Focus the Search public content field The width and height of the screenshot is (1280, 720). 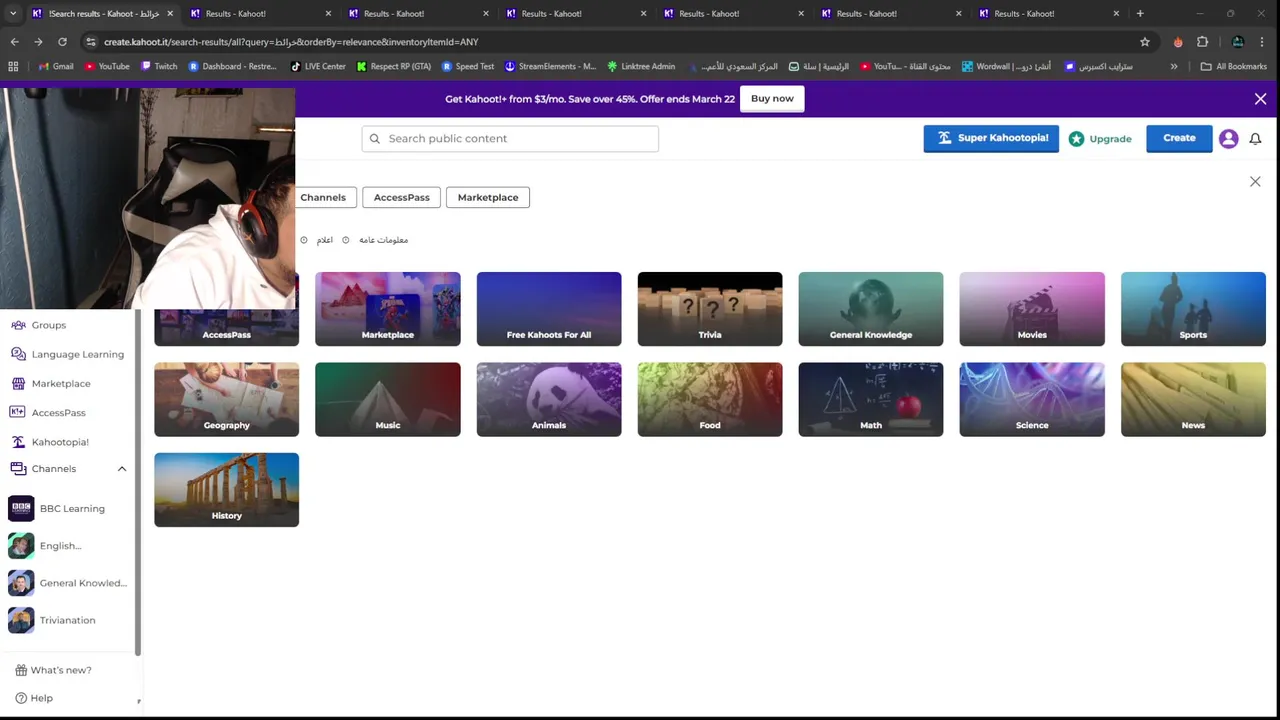coord(510,139)
